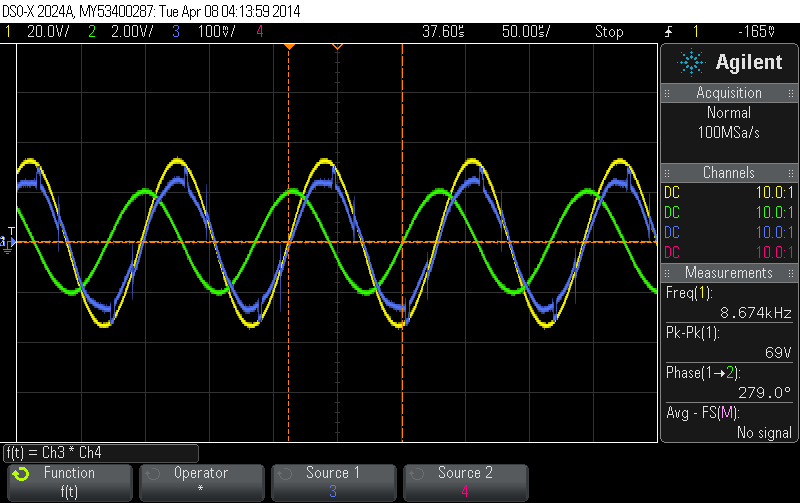
Task: Click the yellow 10.0:1 probe ratio
Action: (775, 192)
